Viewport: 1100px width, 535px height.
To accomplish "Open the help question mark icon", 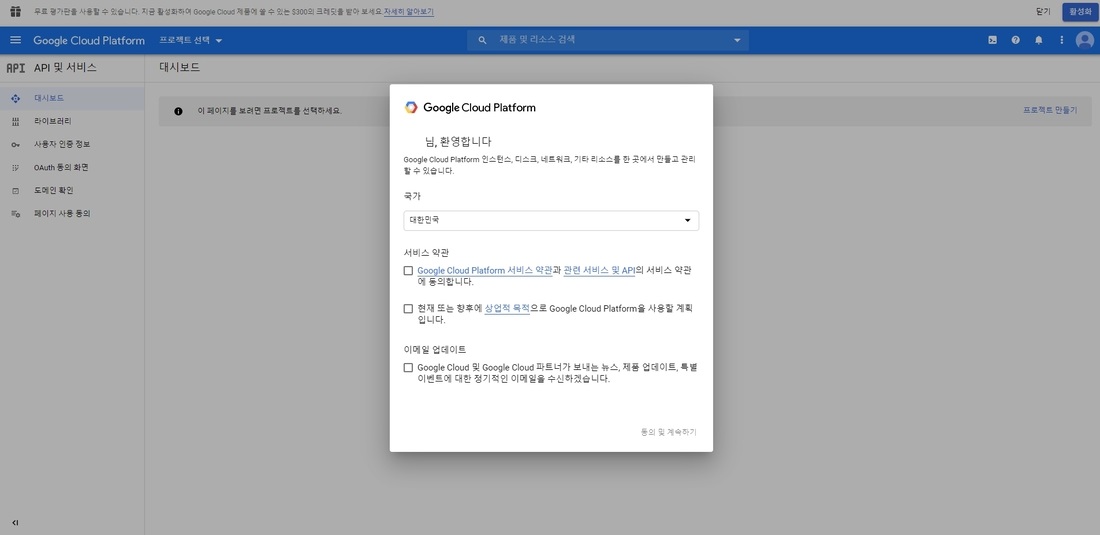I will (x=1015, y=40).
